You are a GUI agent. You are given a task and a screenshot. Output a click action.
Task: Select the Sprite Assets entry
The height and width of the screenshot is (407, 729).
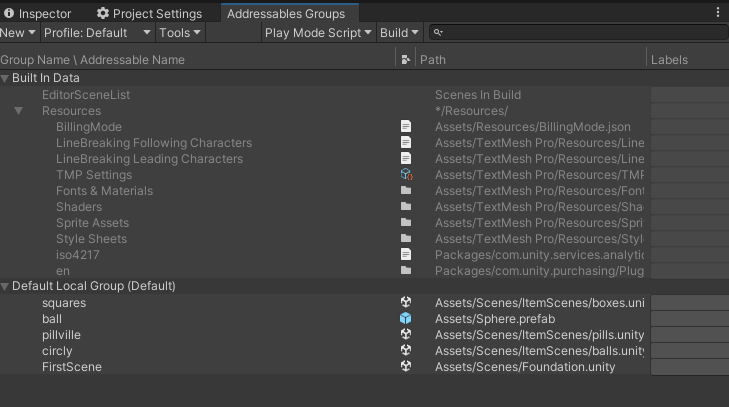click(93, 223)
